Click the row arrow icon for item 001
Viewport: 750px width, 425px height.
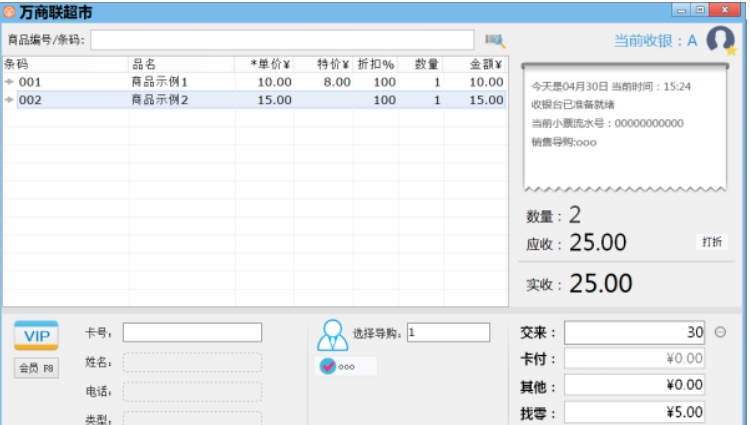9,82
